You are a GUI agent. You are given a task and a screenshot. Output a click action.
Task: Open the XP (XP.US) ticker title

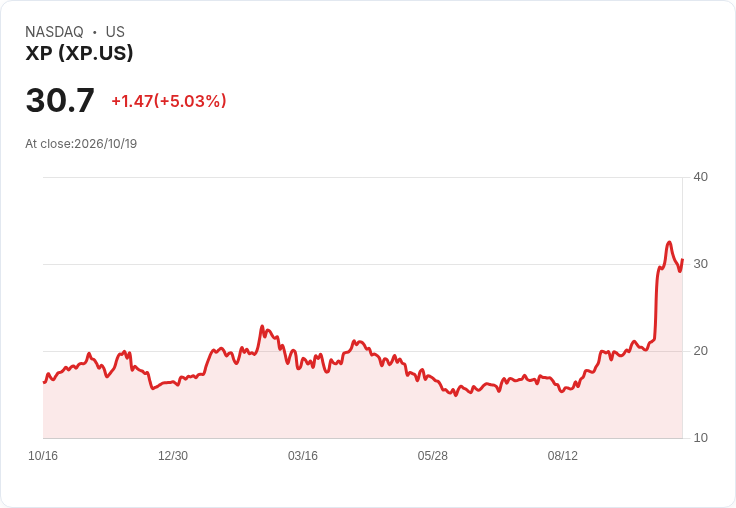[x=79, y=53]
